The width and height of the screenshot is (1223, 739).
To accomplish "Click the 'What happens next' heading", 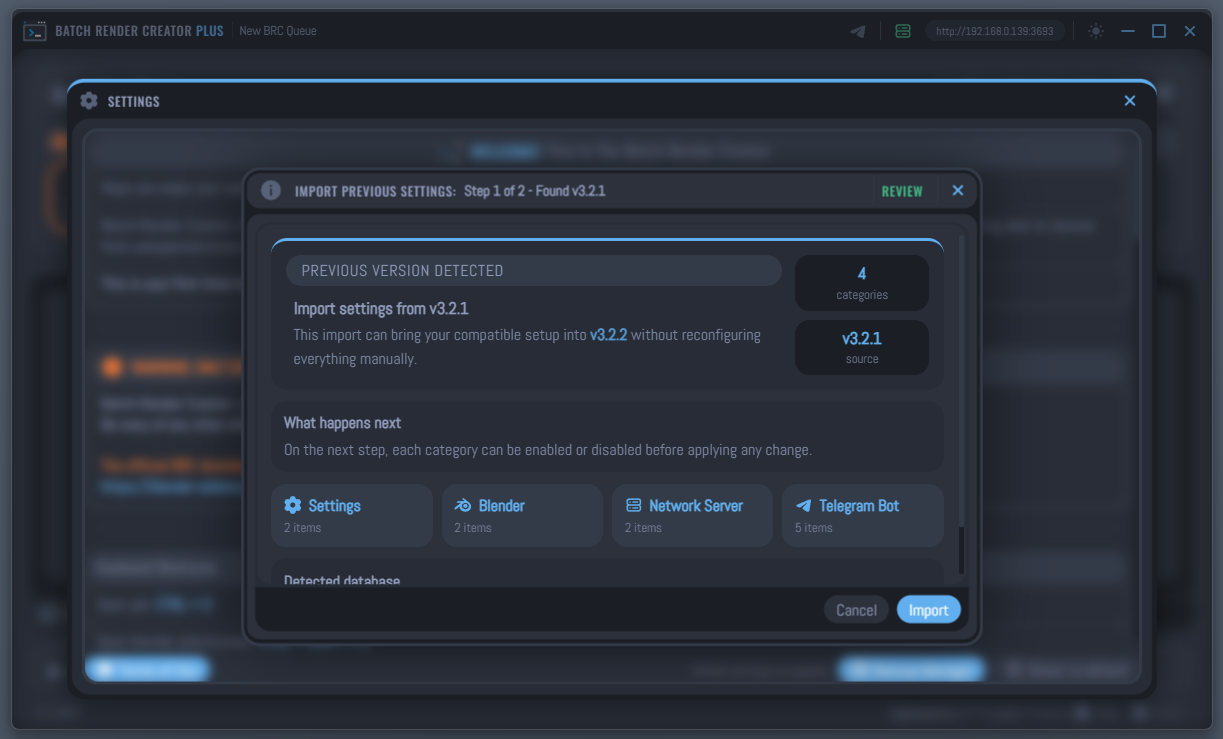I will pyautogui.click(x=342, y=423).
